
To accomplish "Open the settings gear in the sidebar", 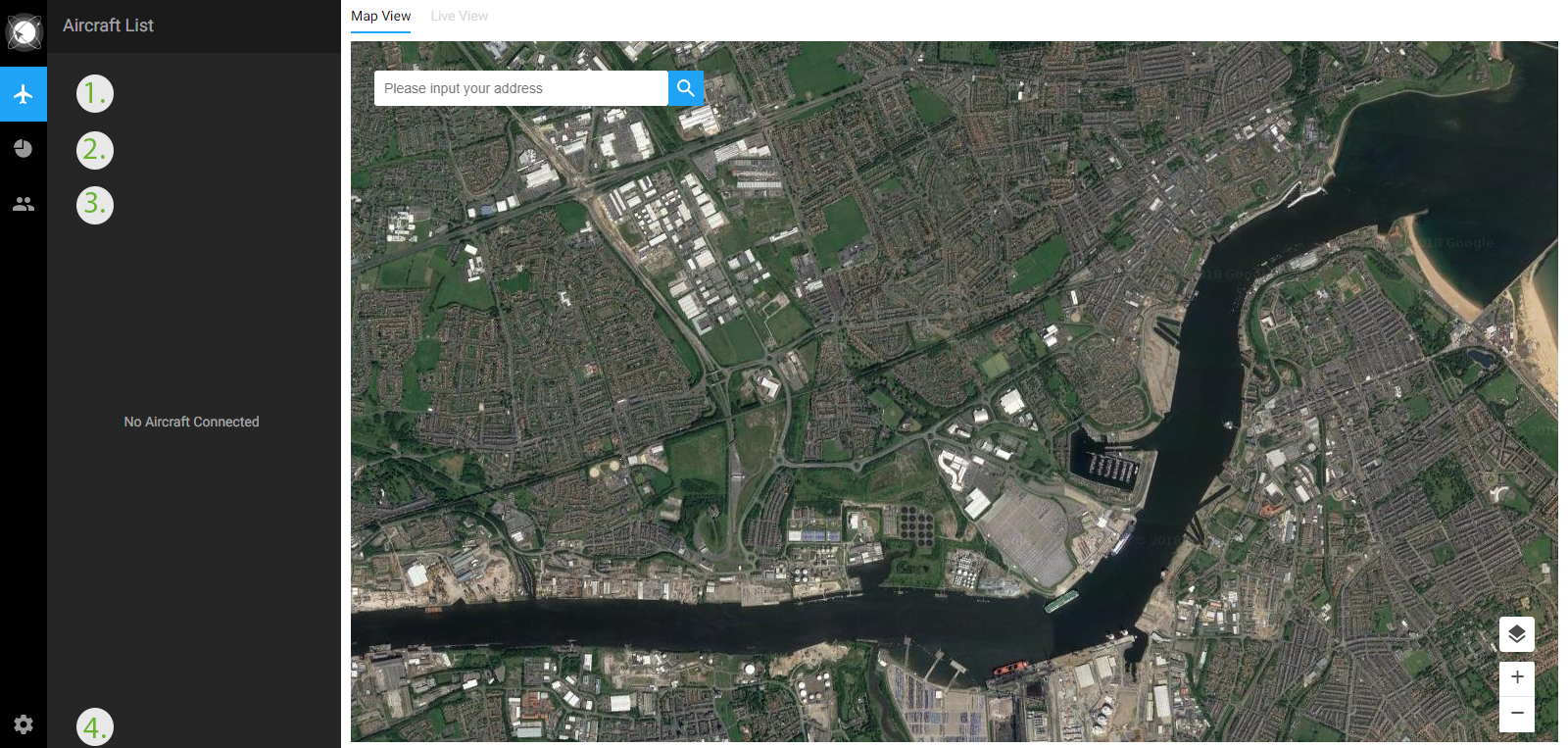I will pos(24,724).
